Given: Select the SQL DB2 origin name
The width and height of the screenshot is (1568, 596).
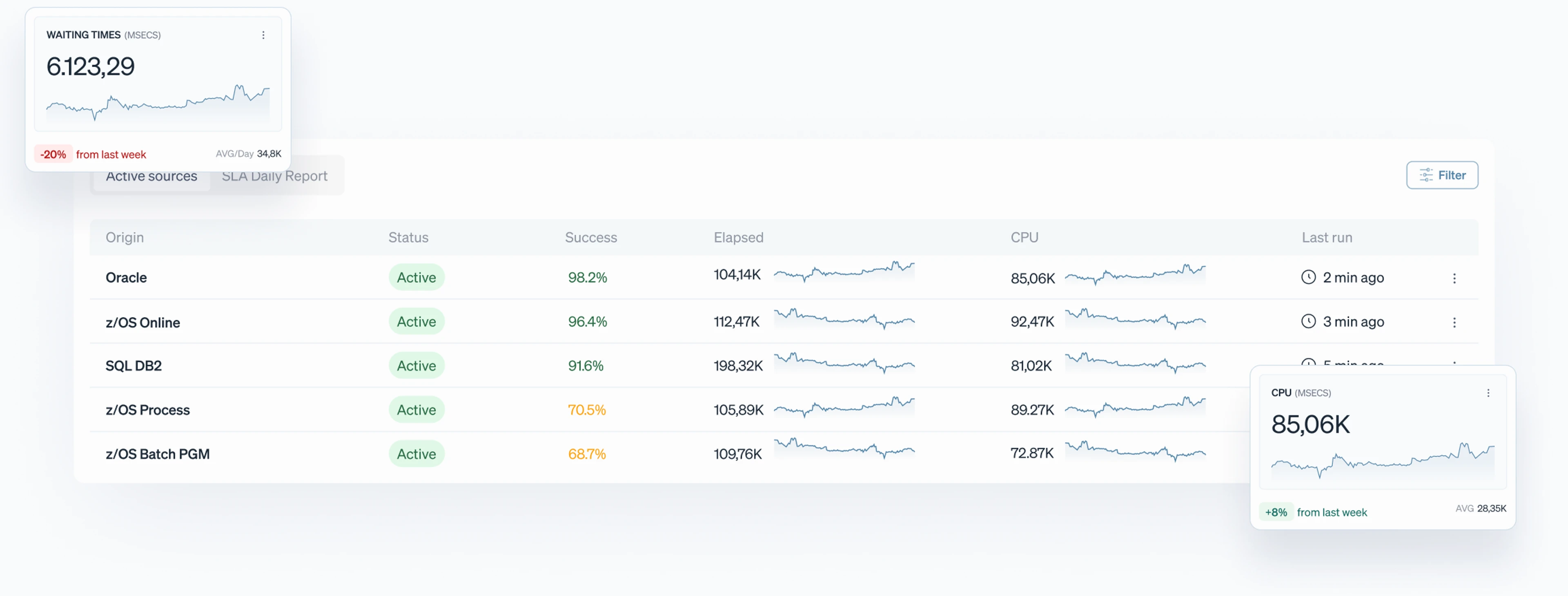Looking at the screenshot, I should [x=133, y=366].
